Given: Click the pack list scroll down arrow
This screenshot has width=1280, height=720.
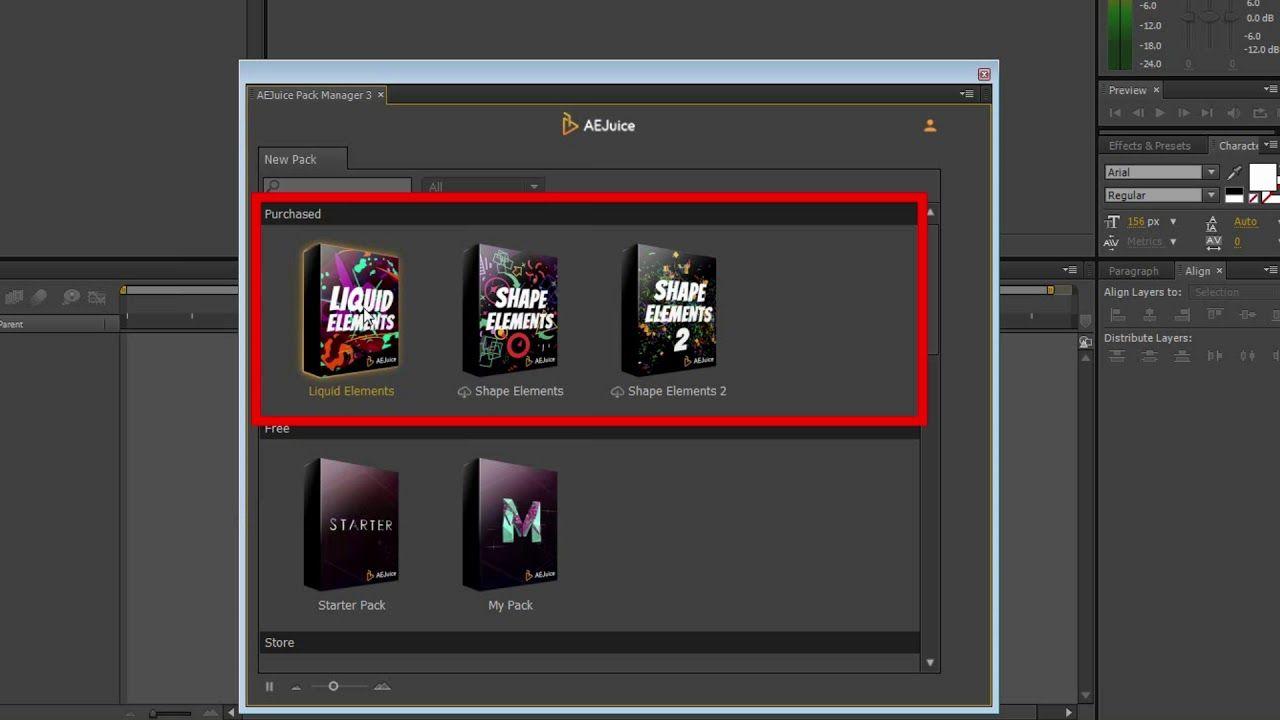Looking at the screenshot, I should point(930,662).
